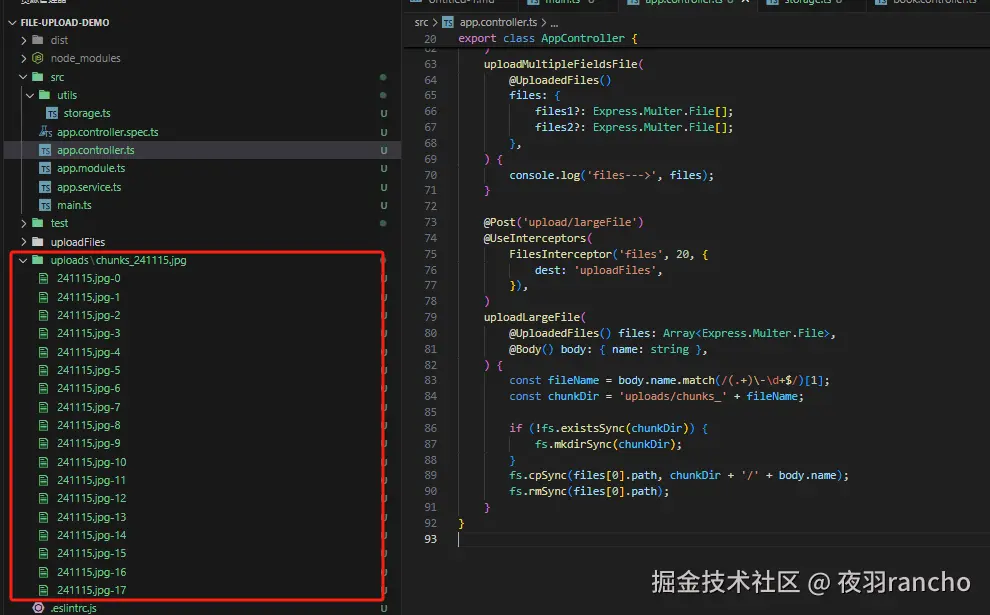This screenshot has height=615, width=990.
Task: Click the src breadcrumb segment
Action: click(421, 23)
